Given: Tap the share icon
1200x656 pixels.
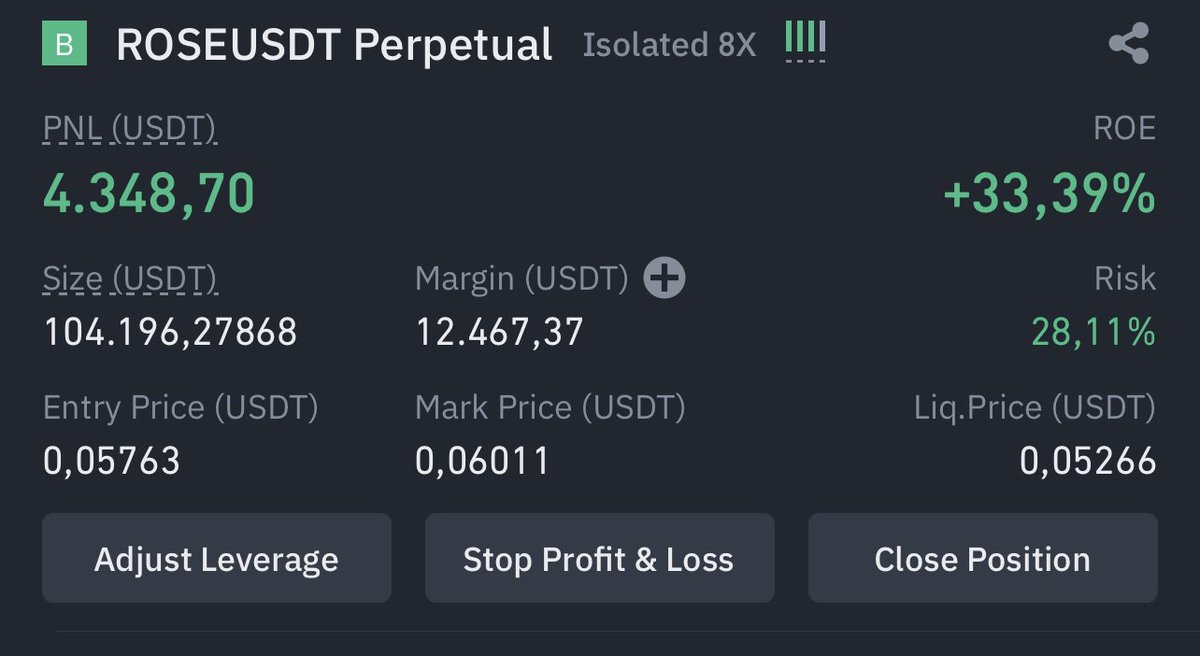Looking at the screenshot, I should [1129, 45].
